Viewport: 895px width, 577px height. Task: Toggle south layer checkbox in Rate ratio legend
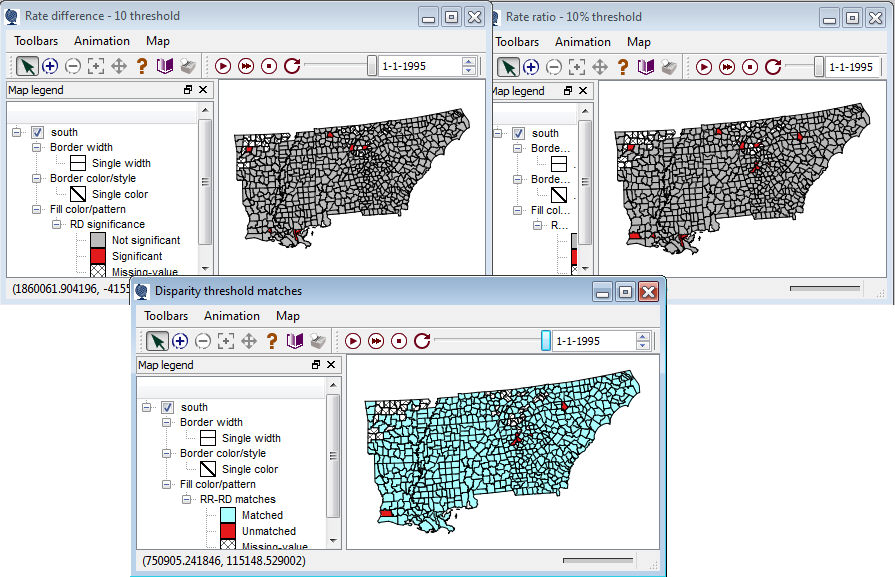click(518, 134)
